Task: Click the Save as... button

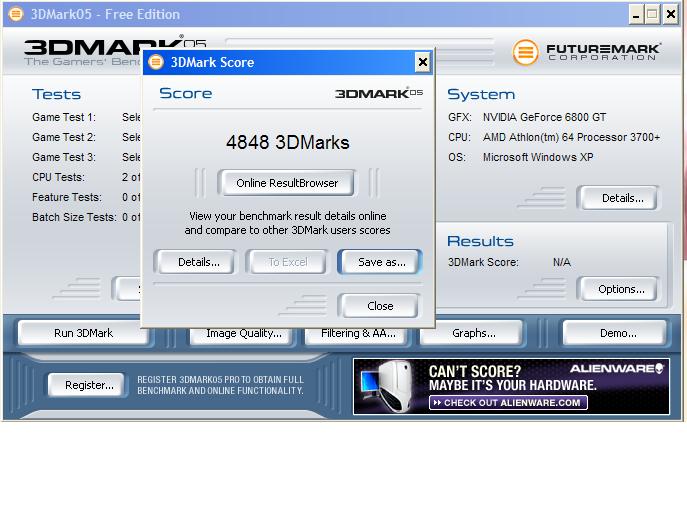Action: tap(379, 262)
